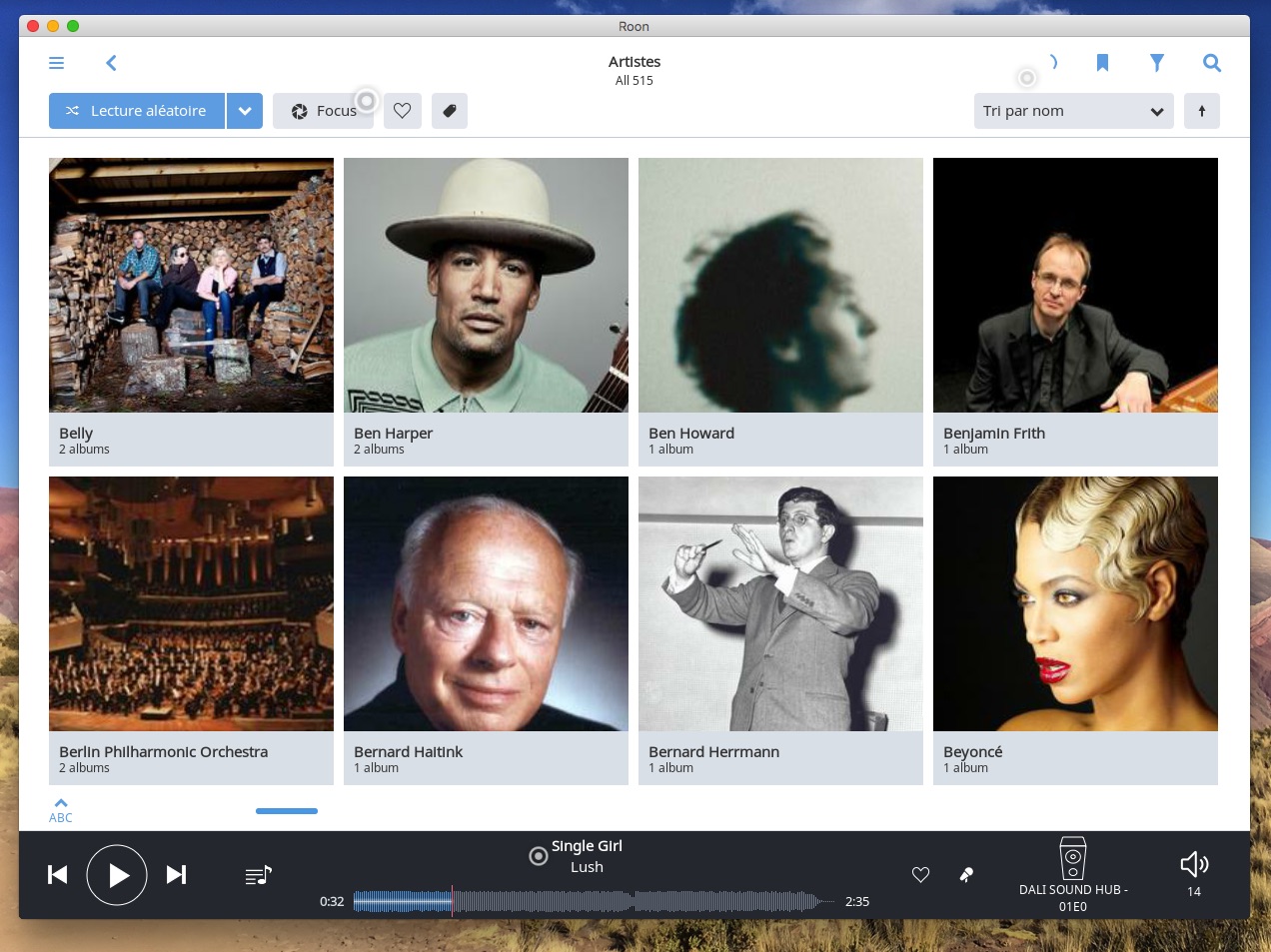The image size is (1271, 952).
Task: Open the hamburger navigation menu
Action: 56,63
